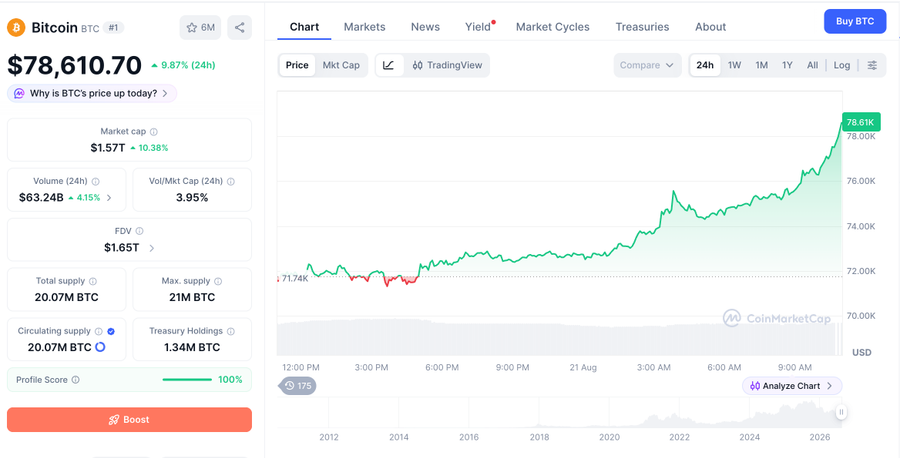
Task: Select the Price chart toggle
Action: point(297,65)
